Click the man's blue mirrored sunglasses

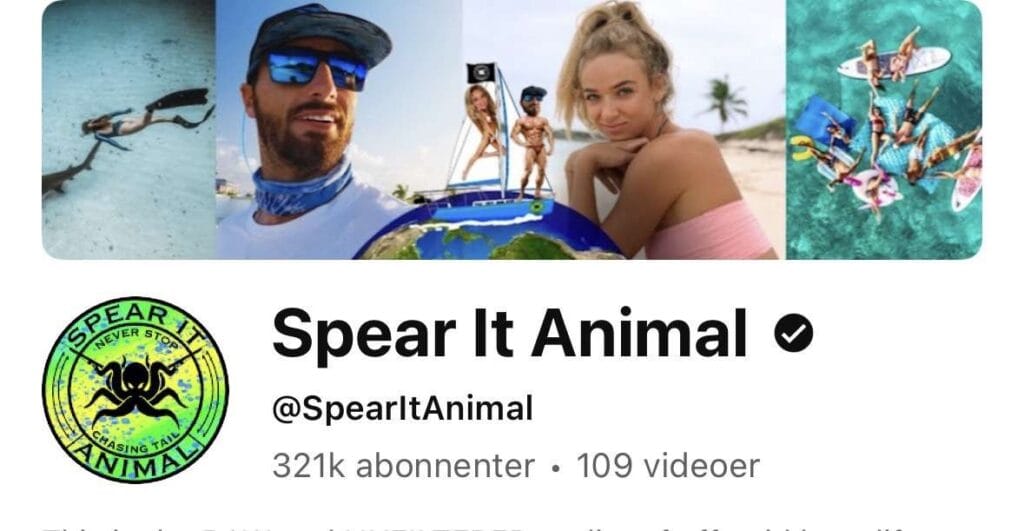click(x=317, y=69)
